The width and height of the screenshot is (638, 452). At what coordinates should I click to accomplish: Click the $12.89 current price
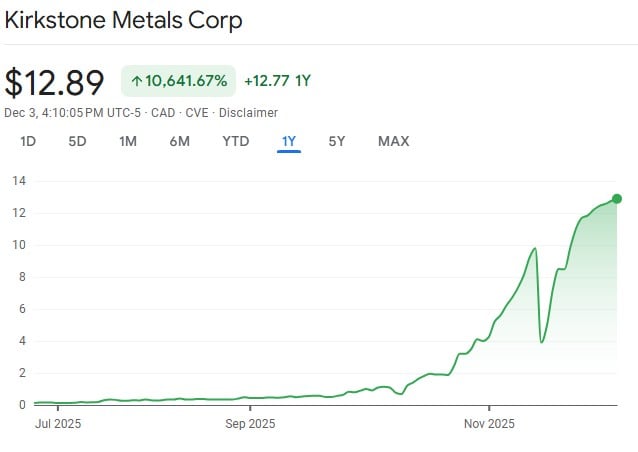click(54, 81)
